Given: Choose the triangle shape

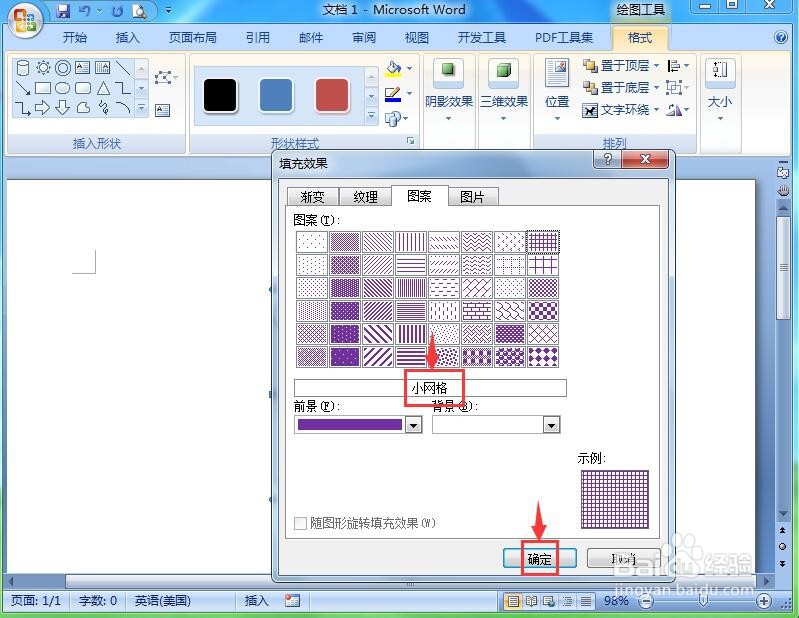Looking at the screenshot, I should pyautogui.click(x=103, y=88).
